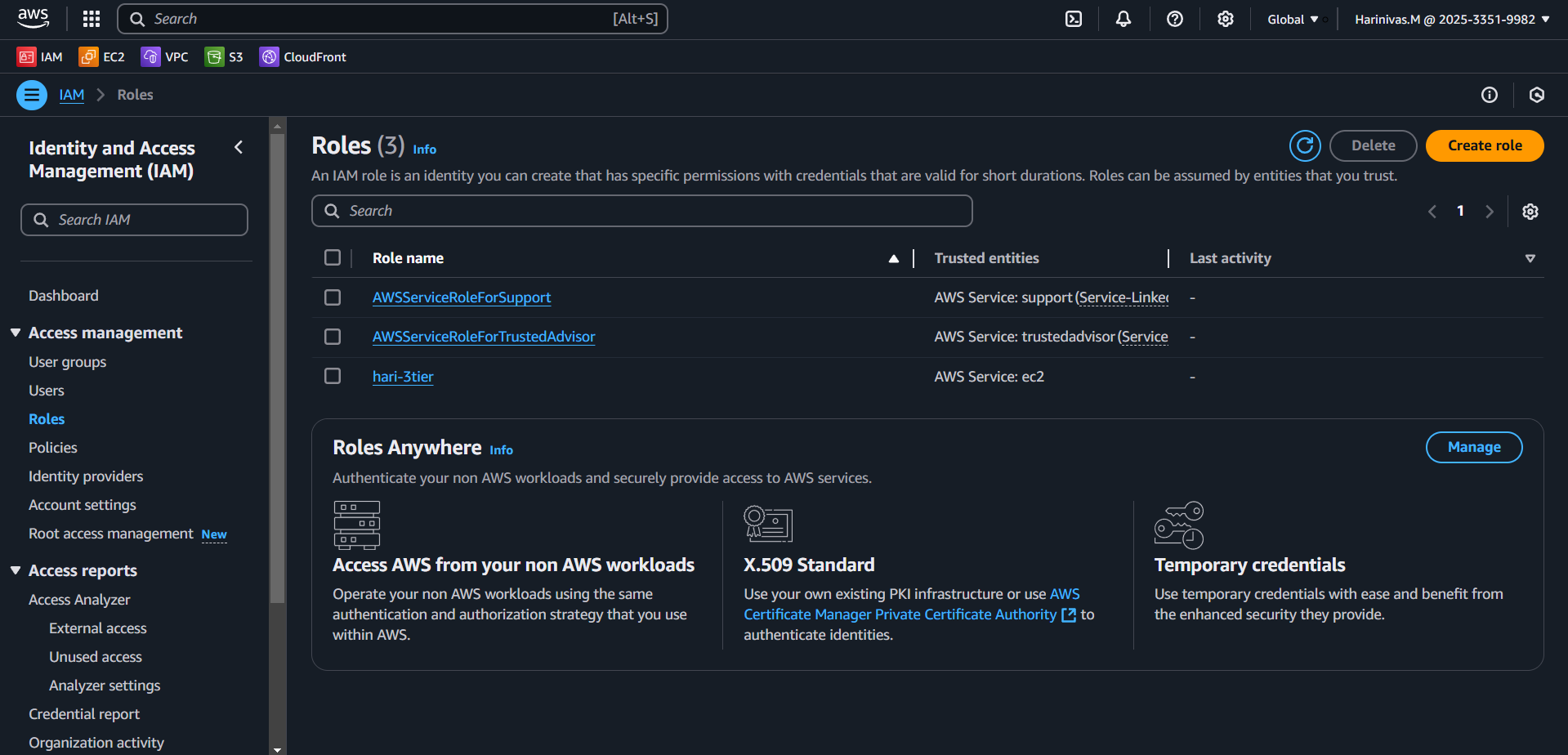Open the CloudFront shortcut in favorites bar

point(303,56)
